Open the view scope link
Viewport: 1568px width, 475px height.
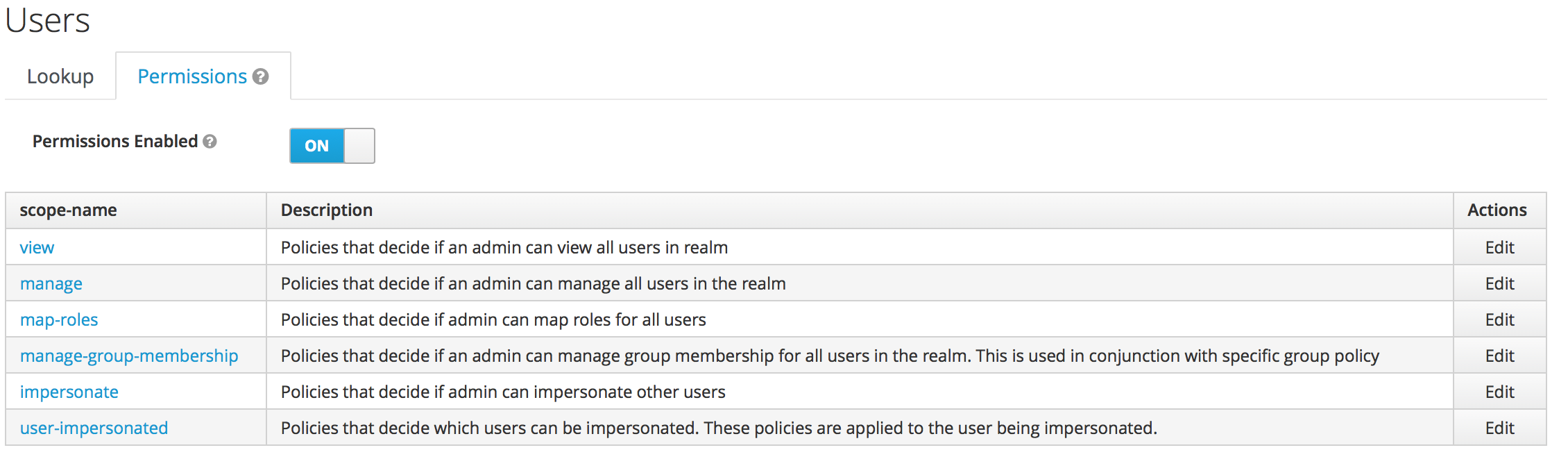tap(37, 248)
